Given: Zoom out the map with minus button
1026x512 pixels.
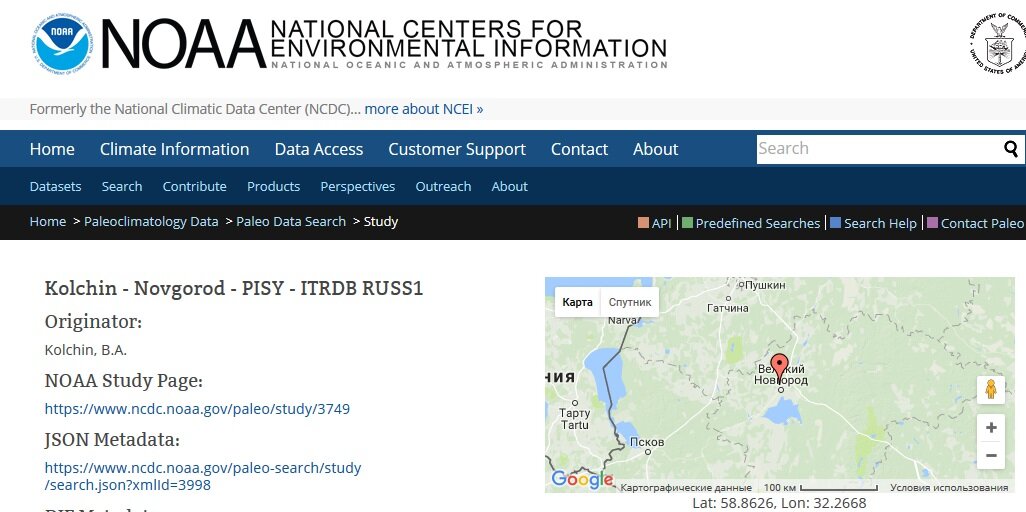Looking at the screenshot, I should [991, 455].
